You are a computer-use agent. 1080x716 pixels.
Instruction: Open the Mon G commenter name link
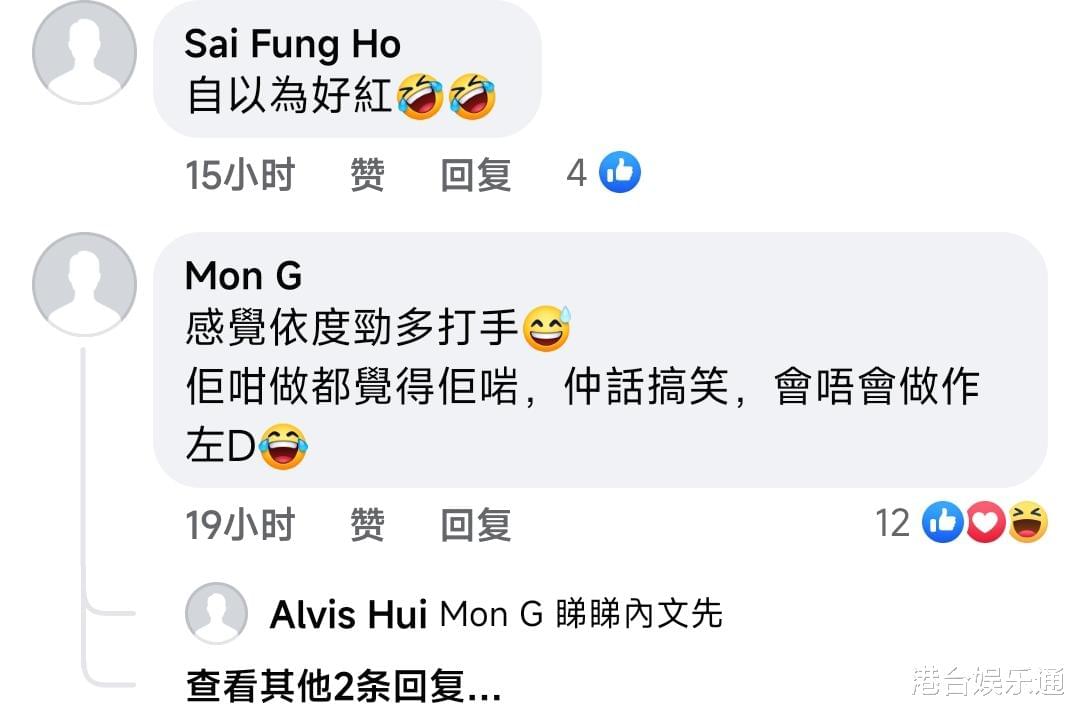point(244,275)
